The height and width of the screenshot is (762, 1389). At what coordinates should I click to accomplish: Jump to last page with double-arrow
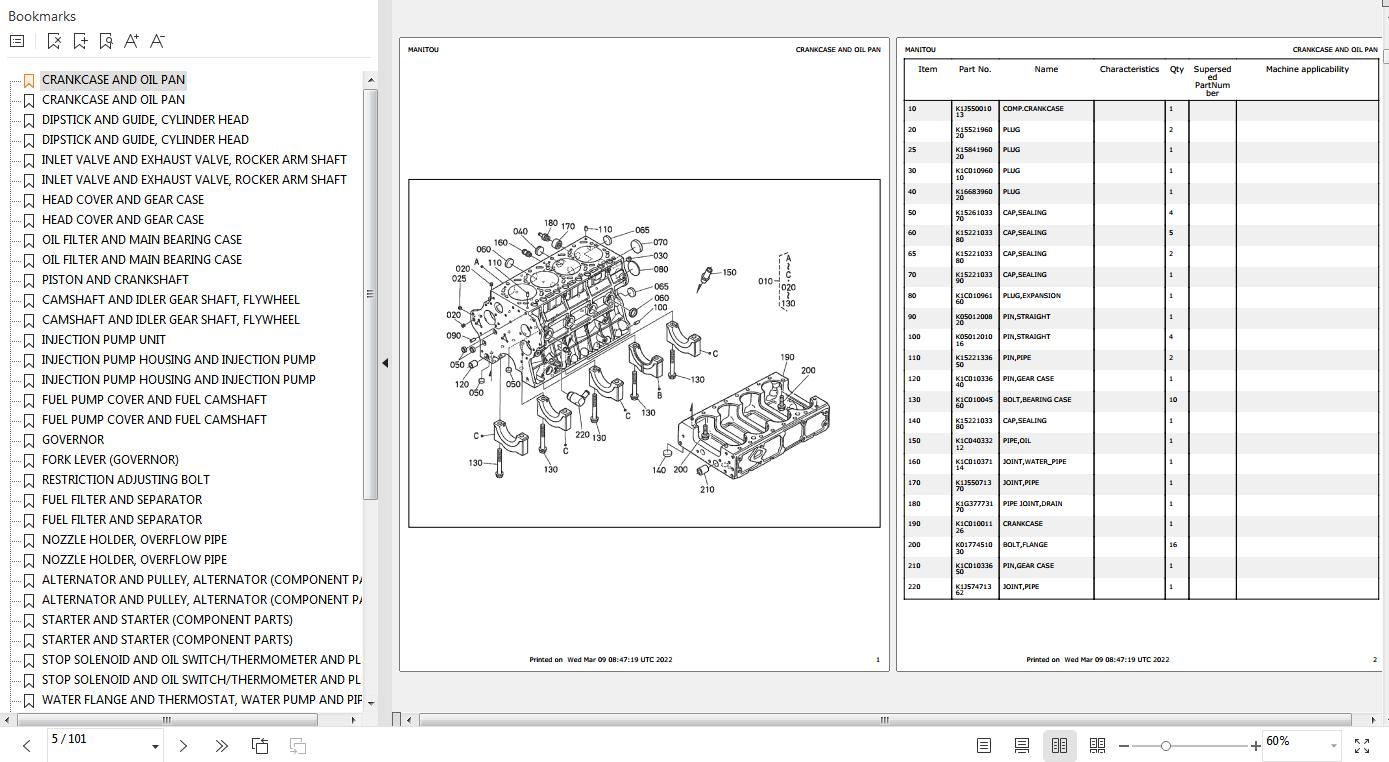221,745
